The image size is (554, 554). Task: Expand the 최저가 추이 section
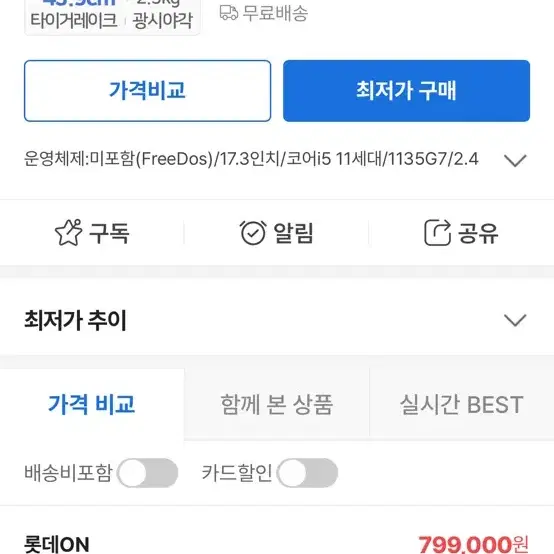(515, 320)
